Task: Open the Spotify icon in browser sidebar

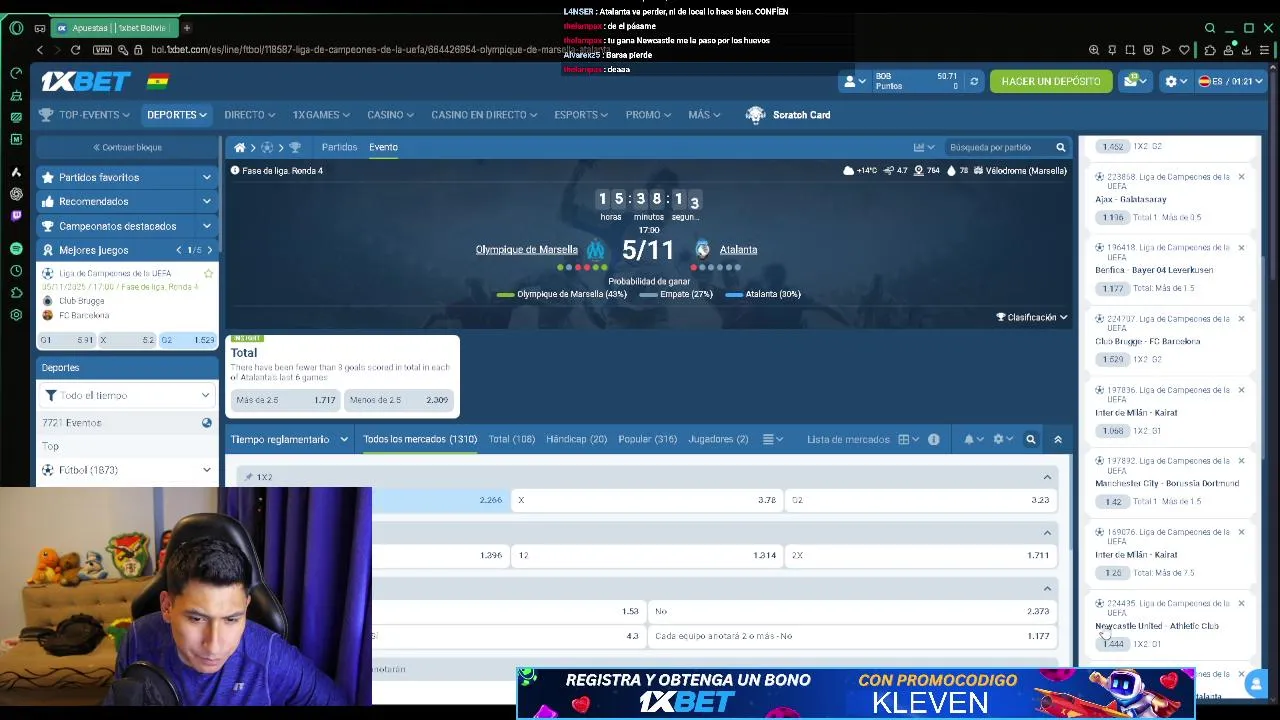Action: pos(16,248)
